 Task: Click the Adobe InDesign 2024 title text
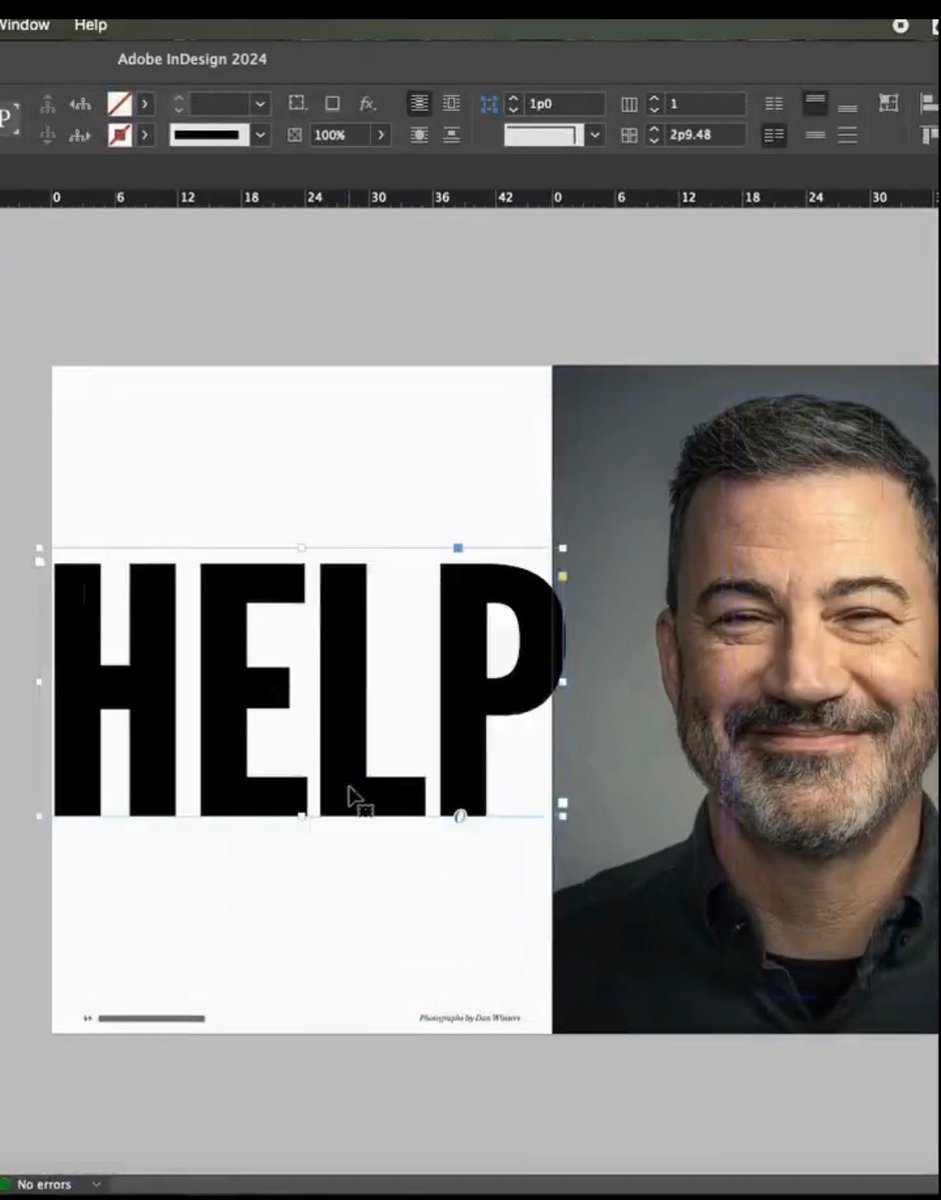[192, 59]
